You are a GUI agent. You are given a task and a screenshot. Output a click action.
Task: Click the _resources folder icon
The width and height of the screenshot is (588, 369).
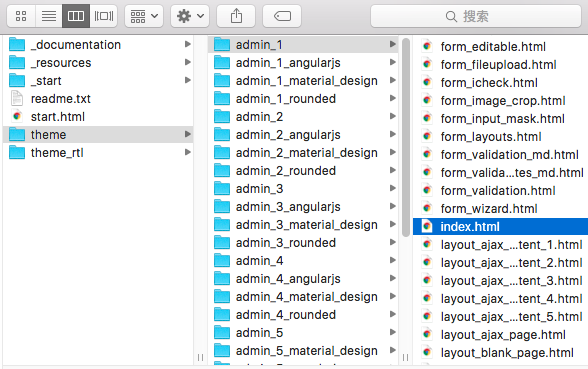tap(17, 62)
